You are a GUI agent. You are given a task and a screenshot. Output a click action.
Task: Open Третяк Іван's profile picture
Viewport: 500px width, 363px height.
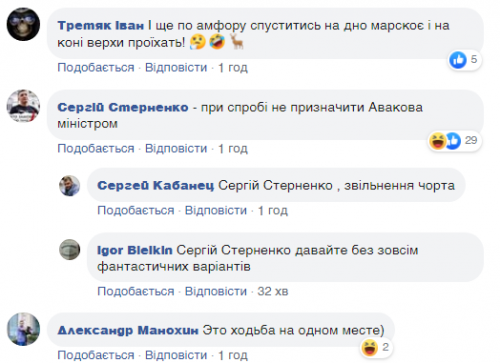click(23, 24)
